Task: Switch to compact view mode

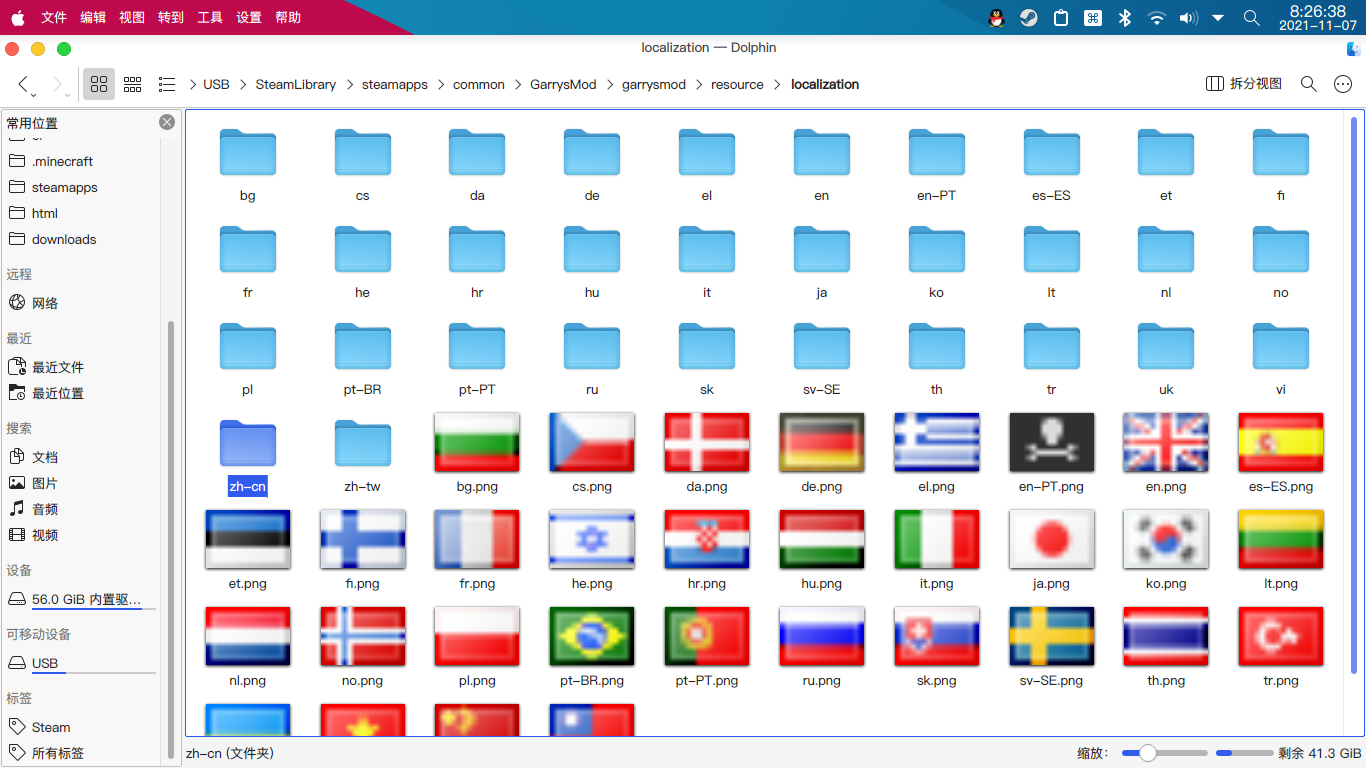Action: tap(132, 84)
